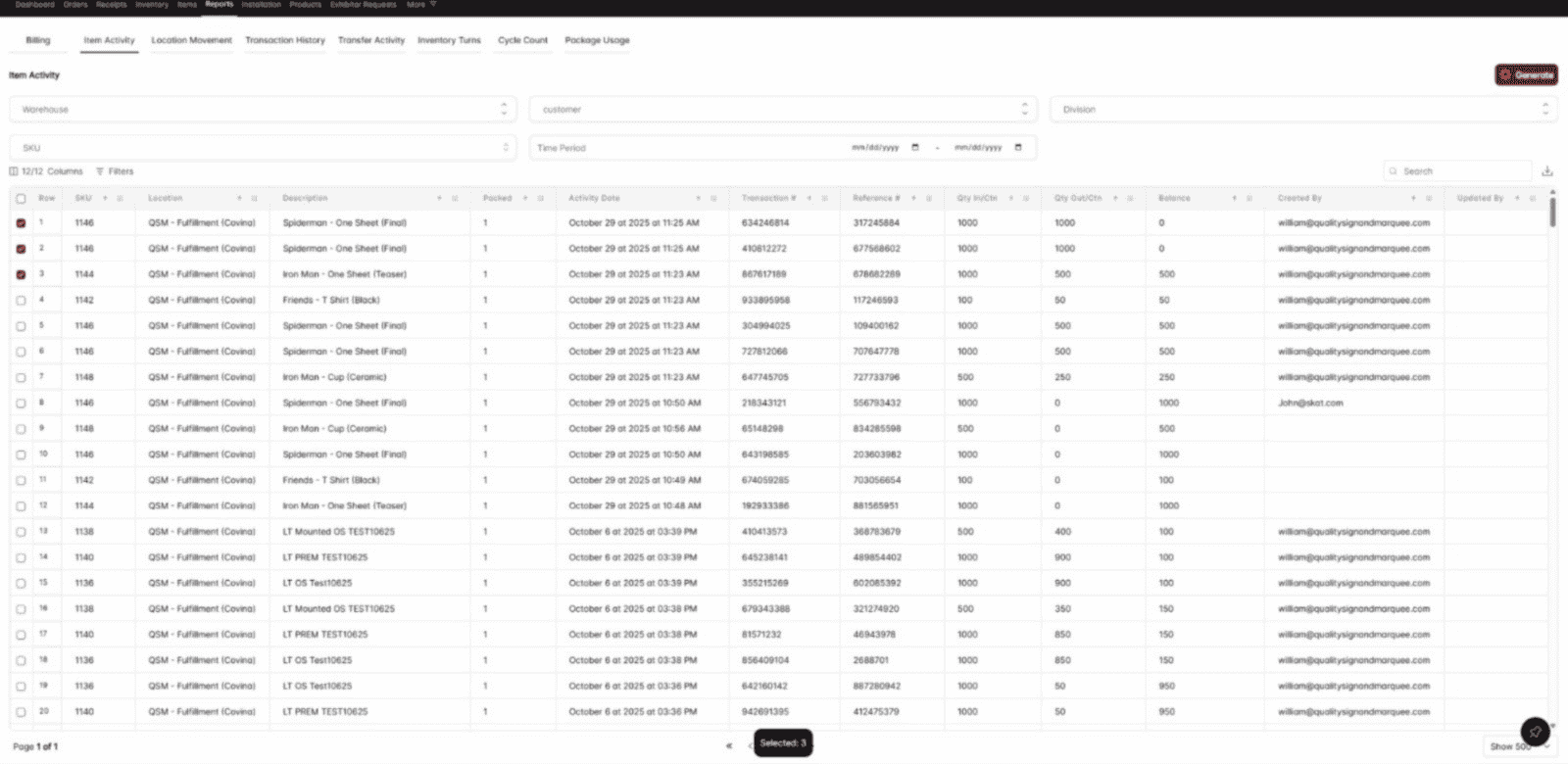Screen dimensions: 1568x764
Task: Open Activity Date column menu handle
Action: pos(713,198)
